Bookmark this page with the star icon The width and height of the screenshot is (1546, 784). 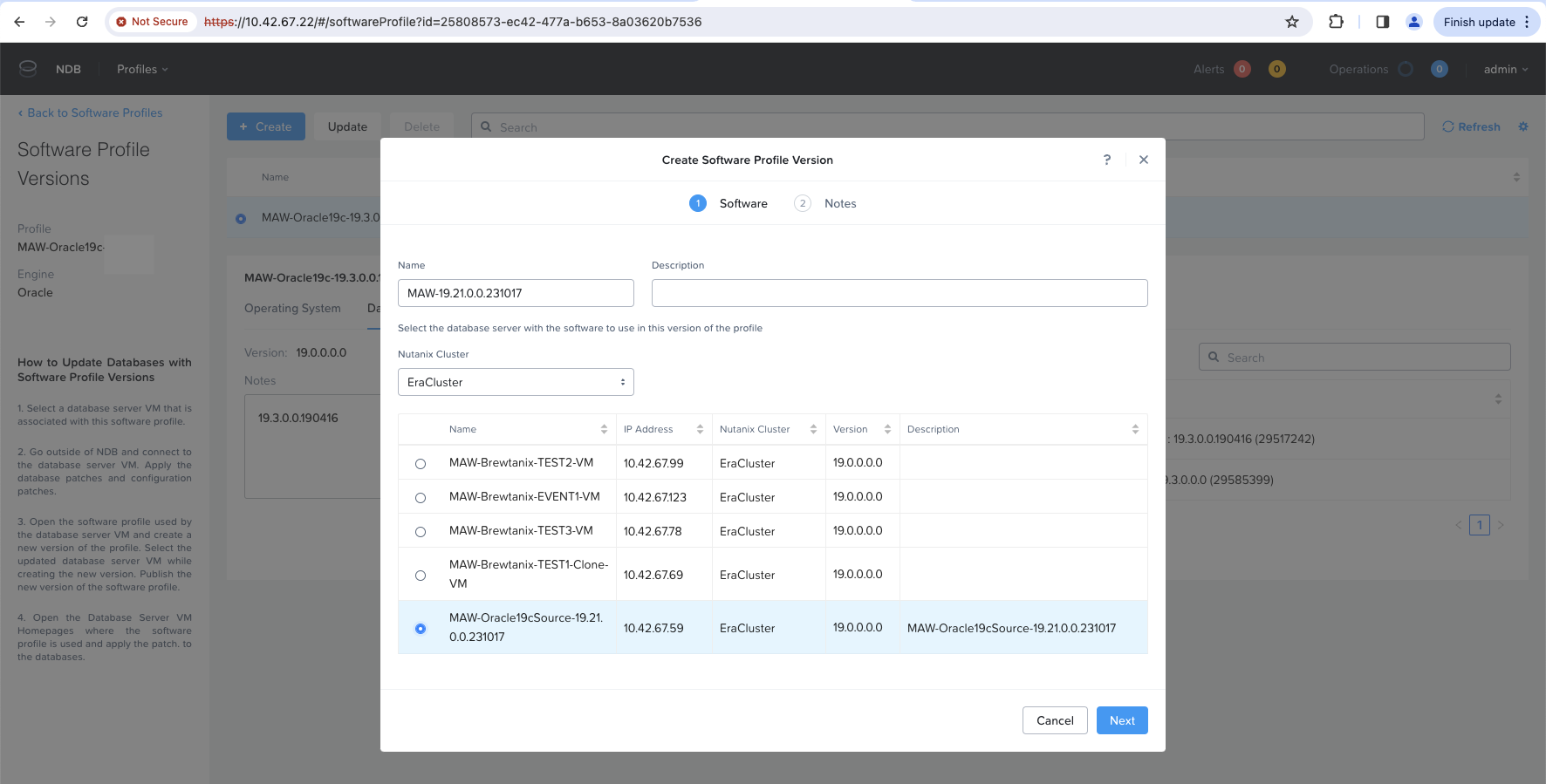tap(1292, 22)
